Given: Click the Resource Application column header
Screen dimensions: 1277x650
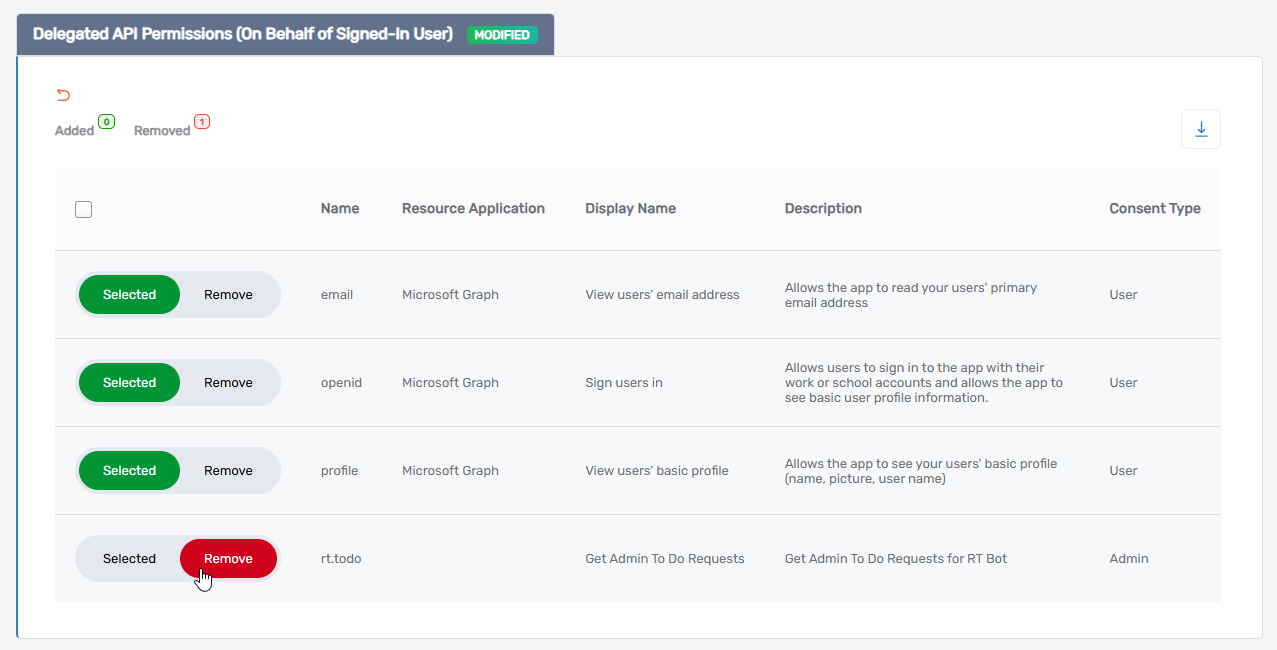Looking at the screenshot, I should pos(473,208).
